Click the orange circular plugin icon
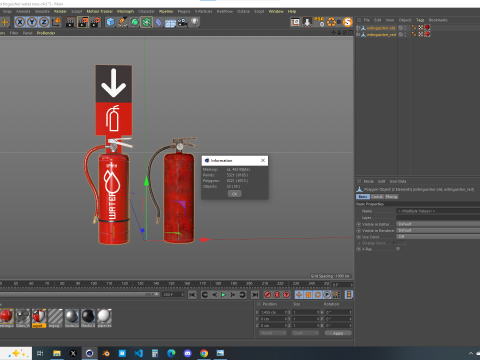Image resolution: width=480 pixels, height=360 pixels. coord(332,22)
